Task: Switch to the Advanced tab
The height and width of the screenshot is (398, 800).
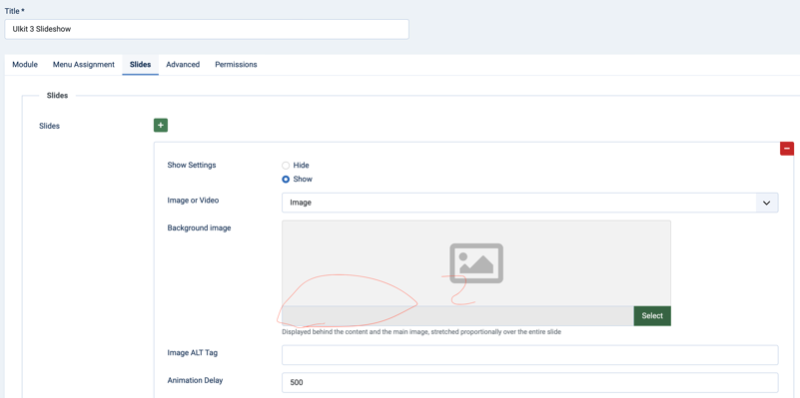Action: tap(183, 65)
